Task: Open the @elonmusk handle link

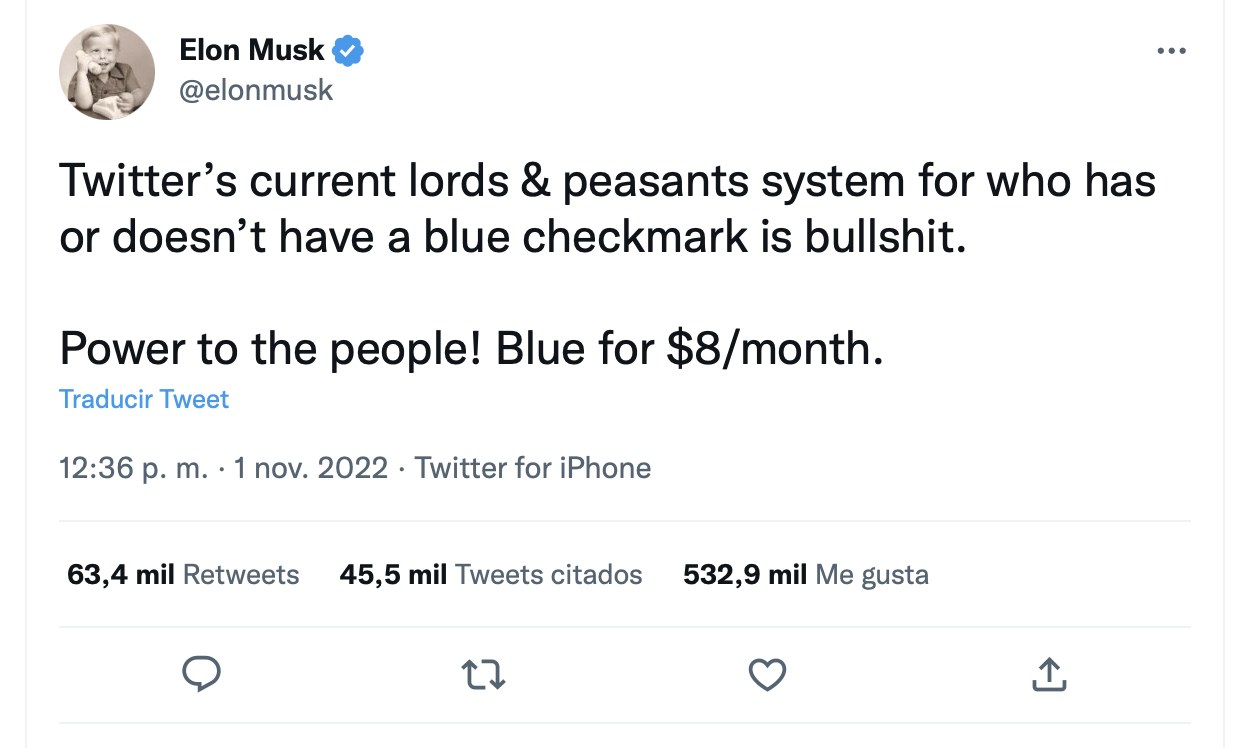Action: (256, 91)
